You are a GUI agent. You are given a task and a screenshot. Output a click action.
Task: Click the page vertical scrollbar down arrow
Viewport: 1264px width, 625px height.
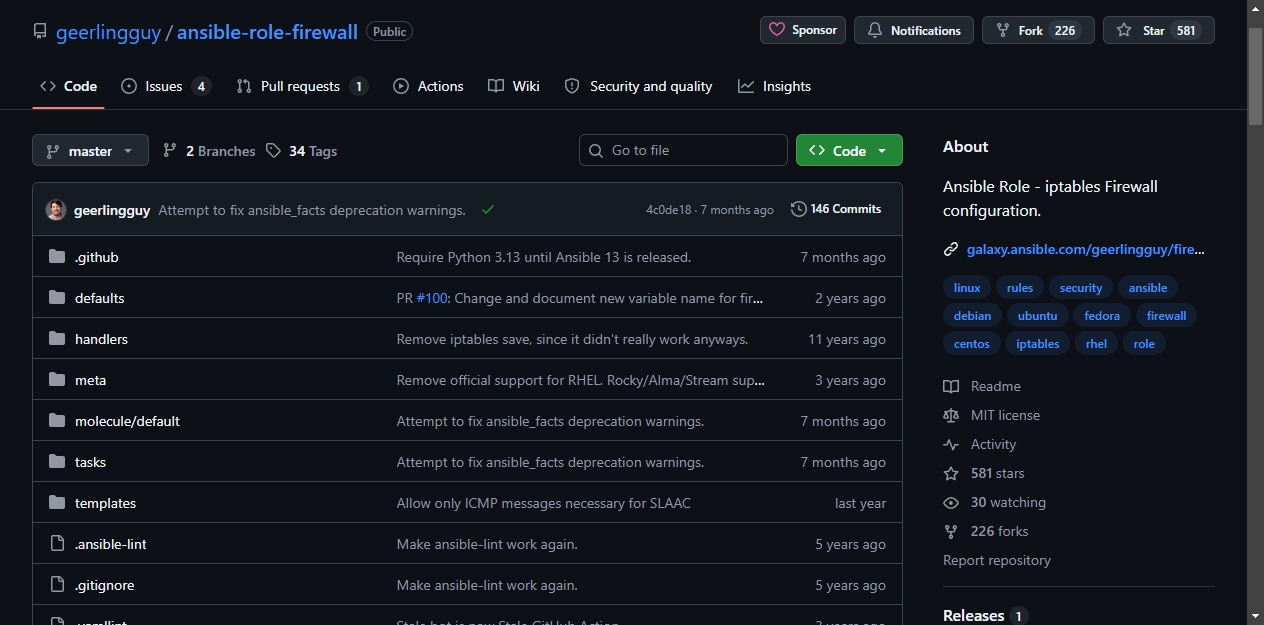pyautogui.click(x=1256, y=617)
